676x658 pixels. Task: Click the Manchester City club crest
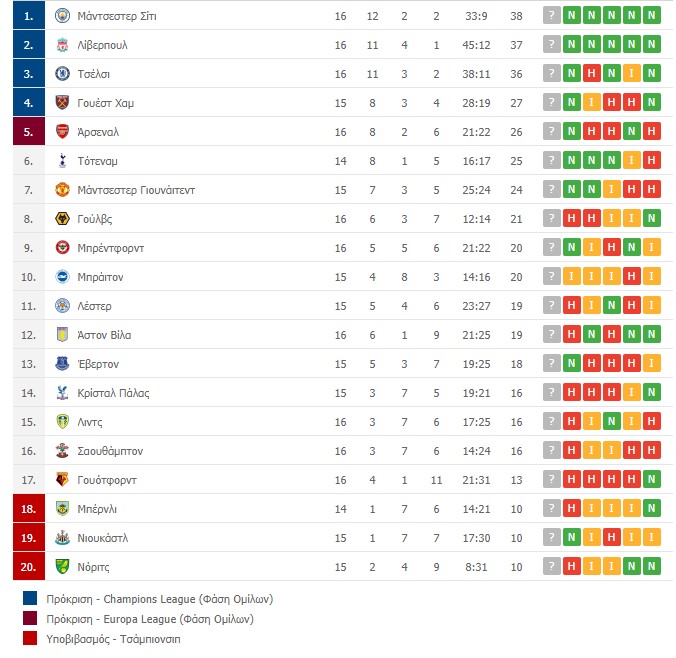pos(63,16)
